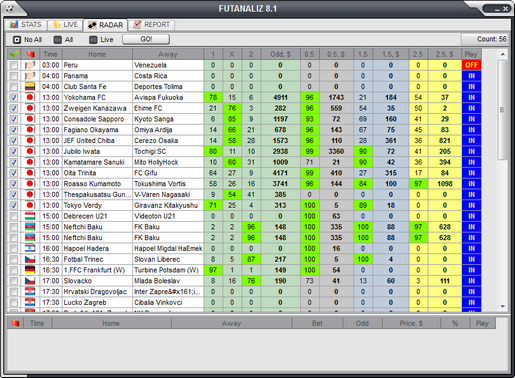Select the Jubilo Iwata team name

point(82,151)
